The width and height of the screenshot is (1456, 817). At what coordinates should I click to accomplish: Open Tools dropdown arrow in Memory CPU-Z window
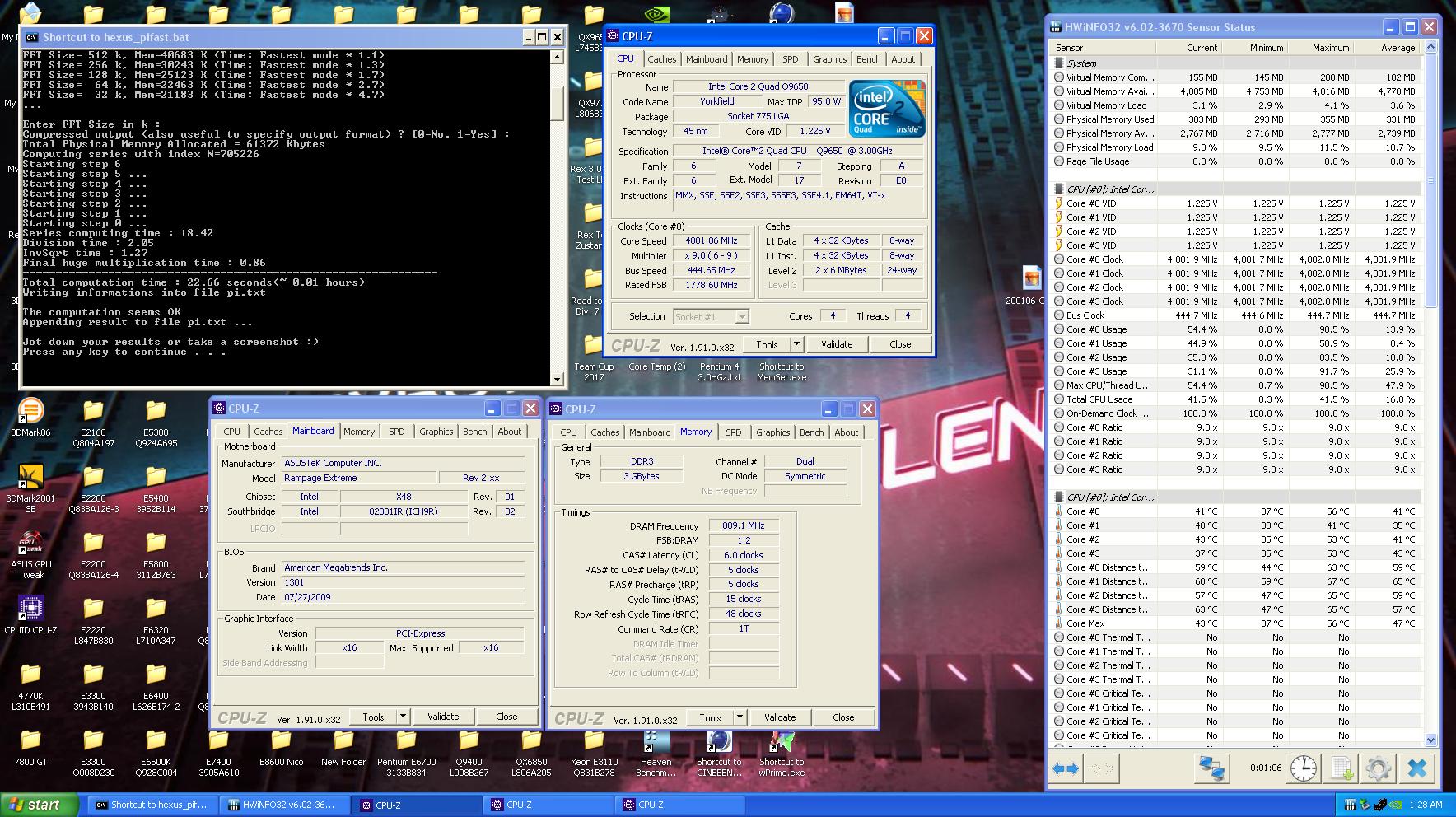740,717
